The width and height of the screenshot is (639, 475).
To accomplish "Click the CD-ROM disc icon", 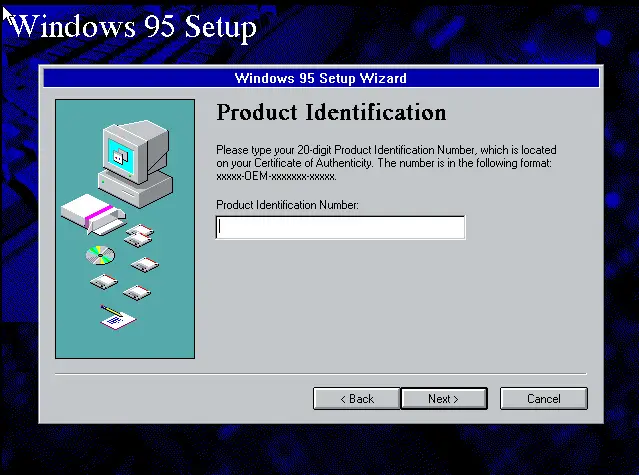I will (100, 255).
